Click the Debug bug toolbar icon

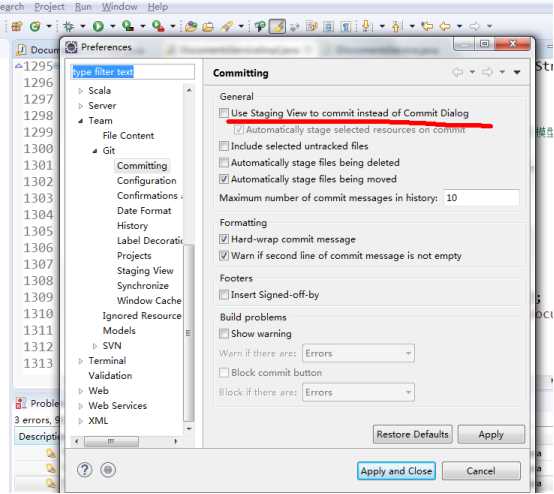(69, 26)
